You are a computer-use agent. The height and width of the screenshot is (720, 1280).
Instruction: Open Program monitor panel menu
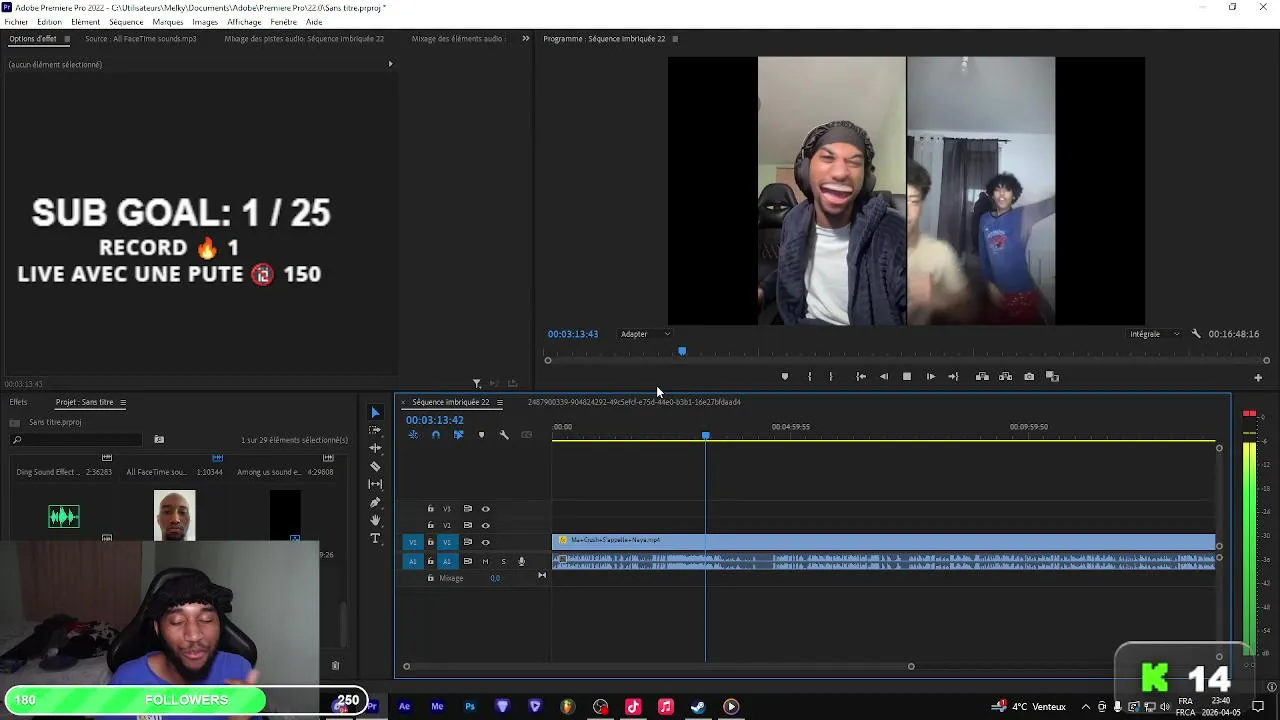pyautogui.click(x=675, y=39)
